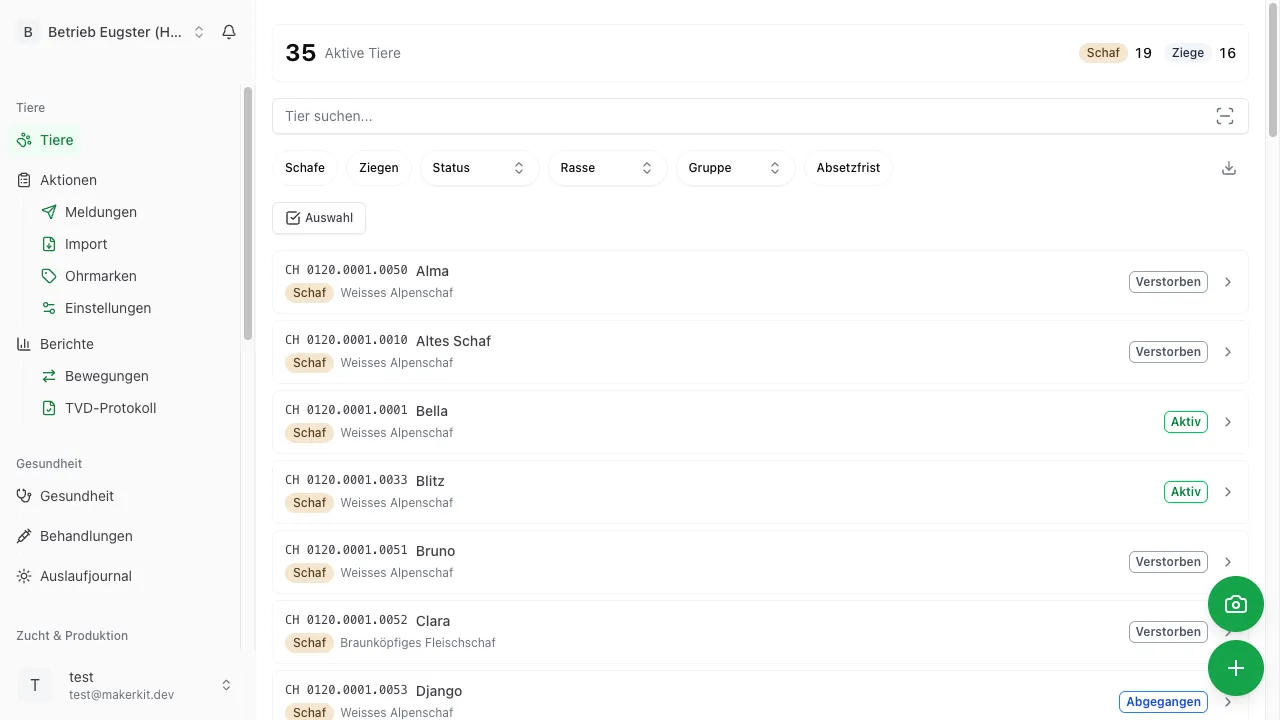
Task: Click the barcode scan icon in search field
Action: click(x=1225, y=116)
